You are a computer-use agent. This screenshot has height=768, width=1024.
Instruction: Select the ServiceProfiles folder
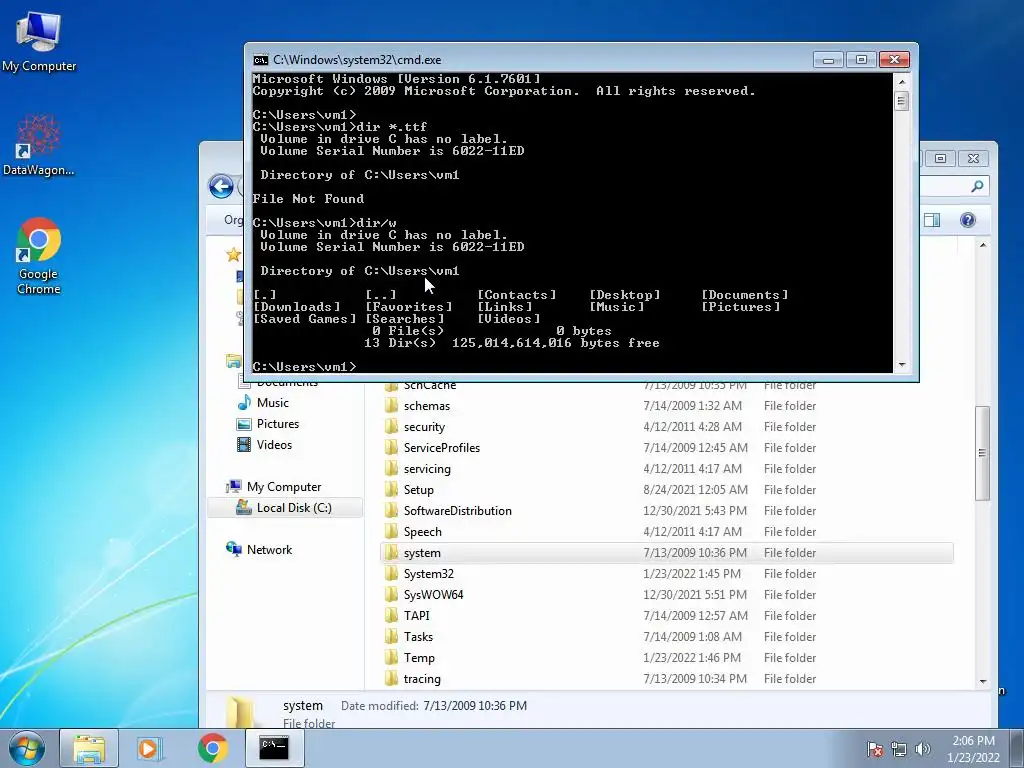point(441,448)
